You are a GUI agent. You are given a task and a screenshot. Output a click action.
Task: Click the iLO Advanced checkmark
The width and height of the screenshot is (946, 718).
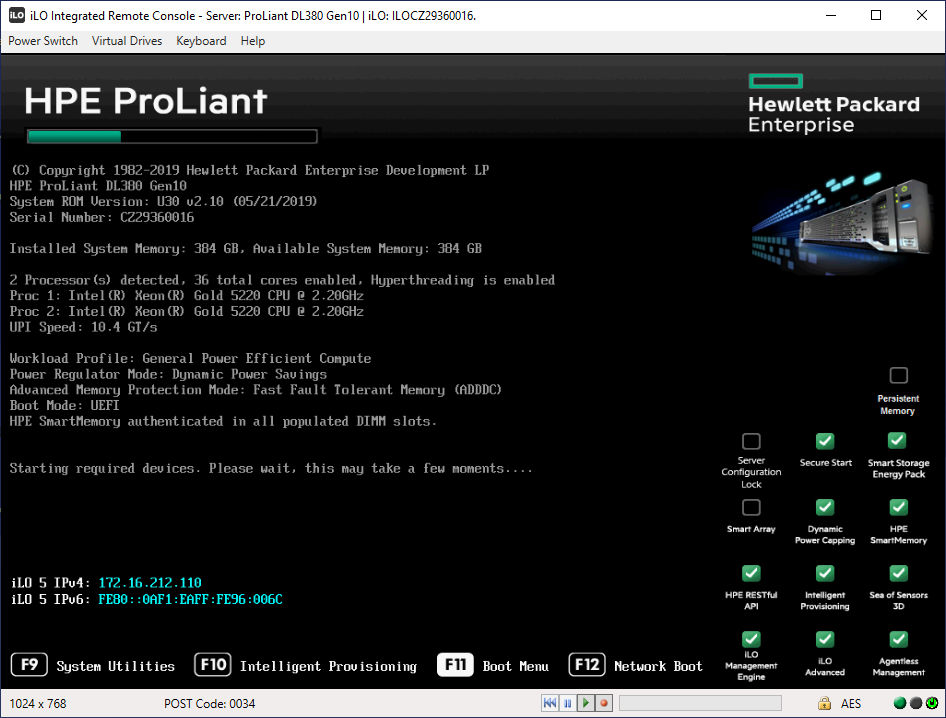[825, 639]
